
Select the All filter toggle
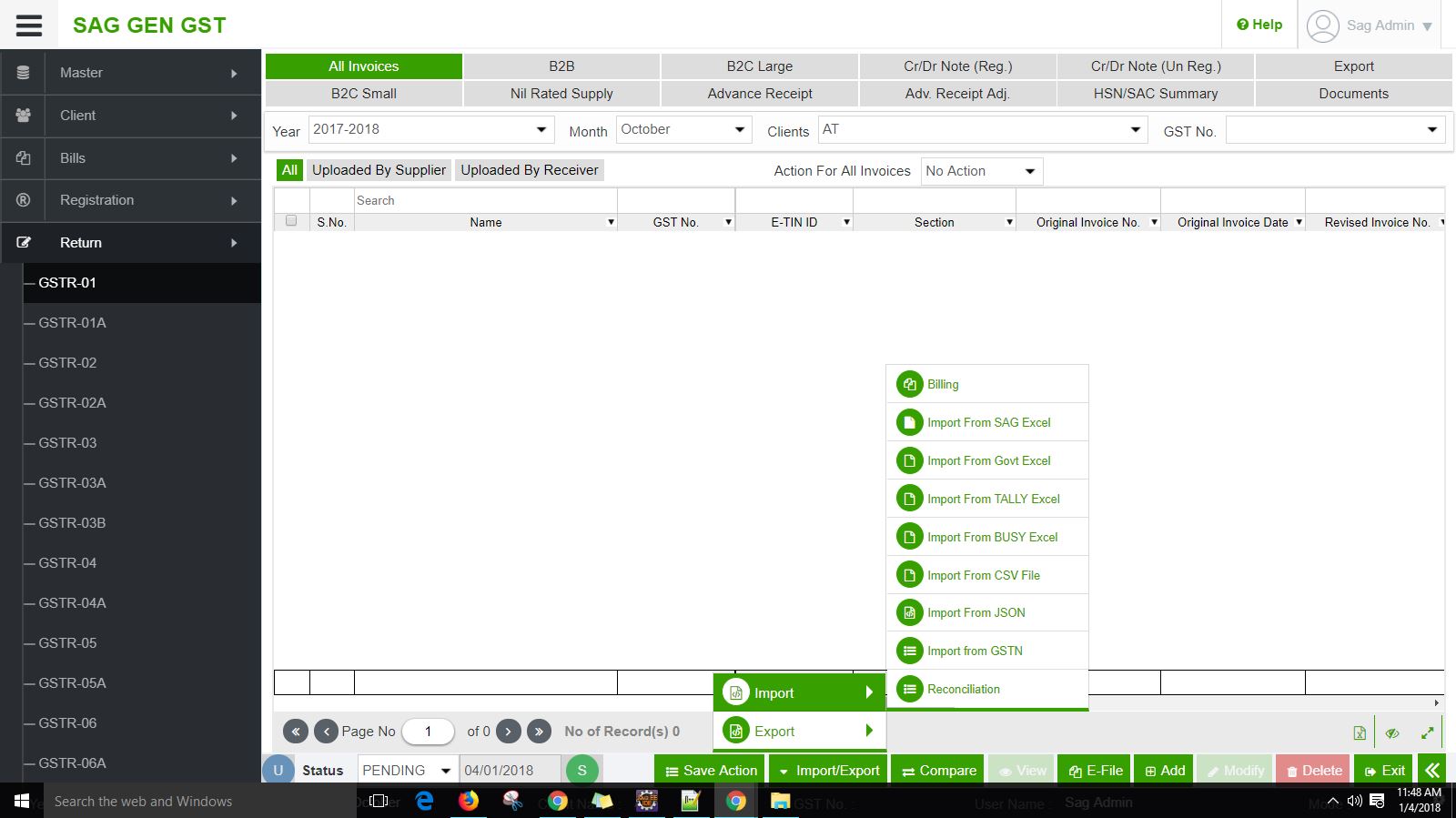(x=289, y=170)
